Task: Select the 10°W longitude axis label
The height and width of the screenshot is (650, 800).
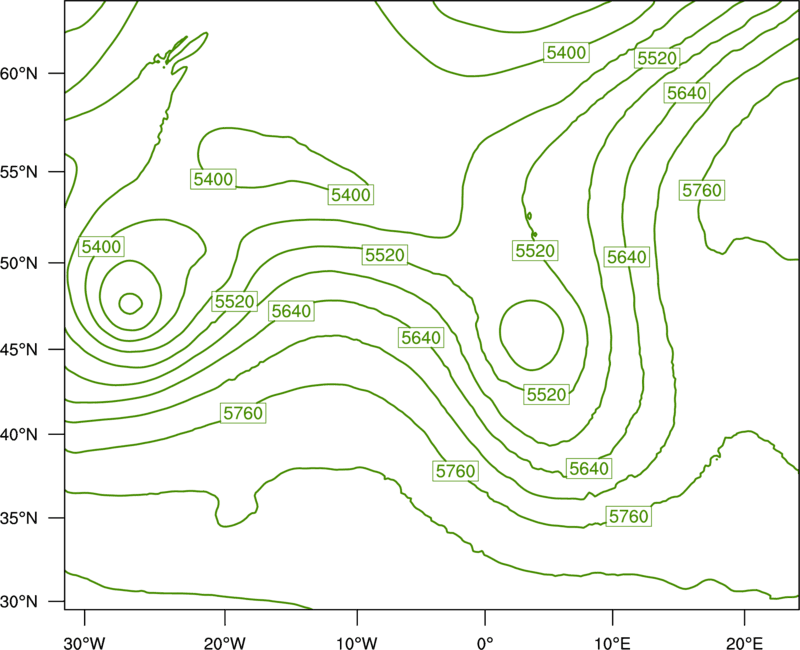Action: point(357,643)
